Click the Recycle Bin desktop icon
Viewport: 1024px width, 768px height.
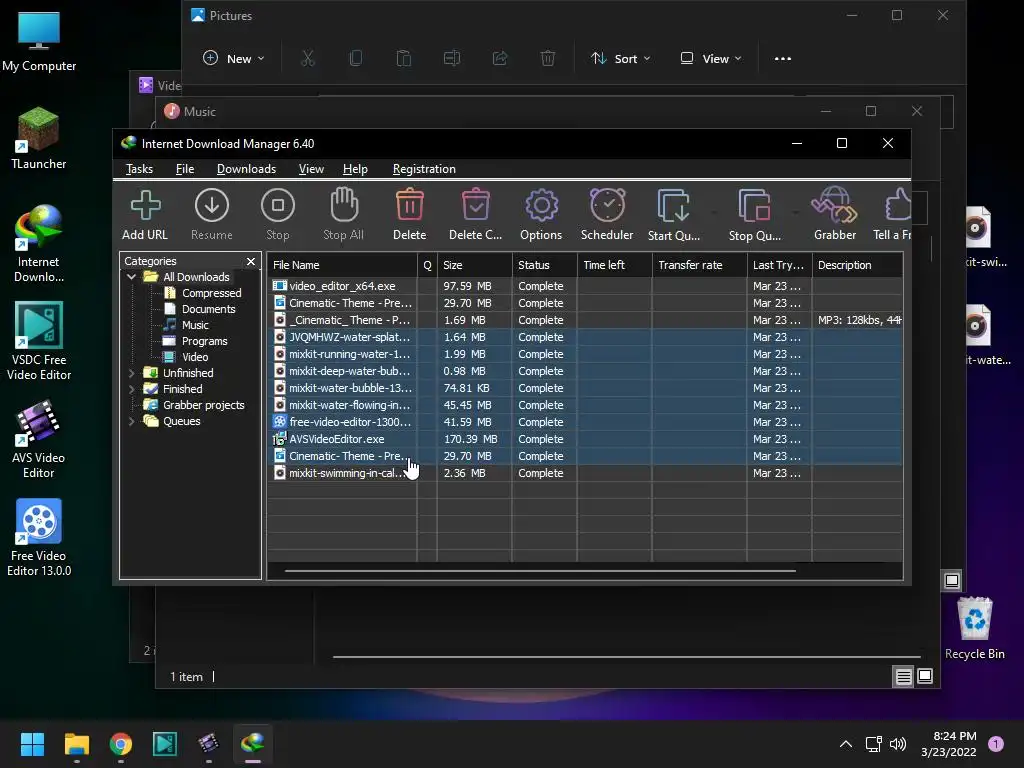(x=974, y=628)
